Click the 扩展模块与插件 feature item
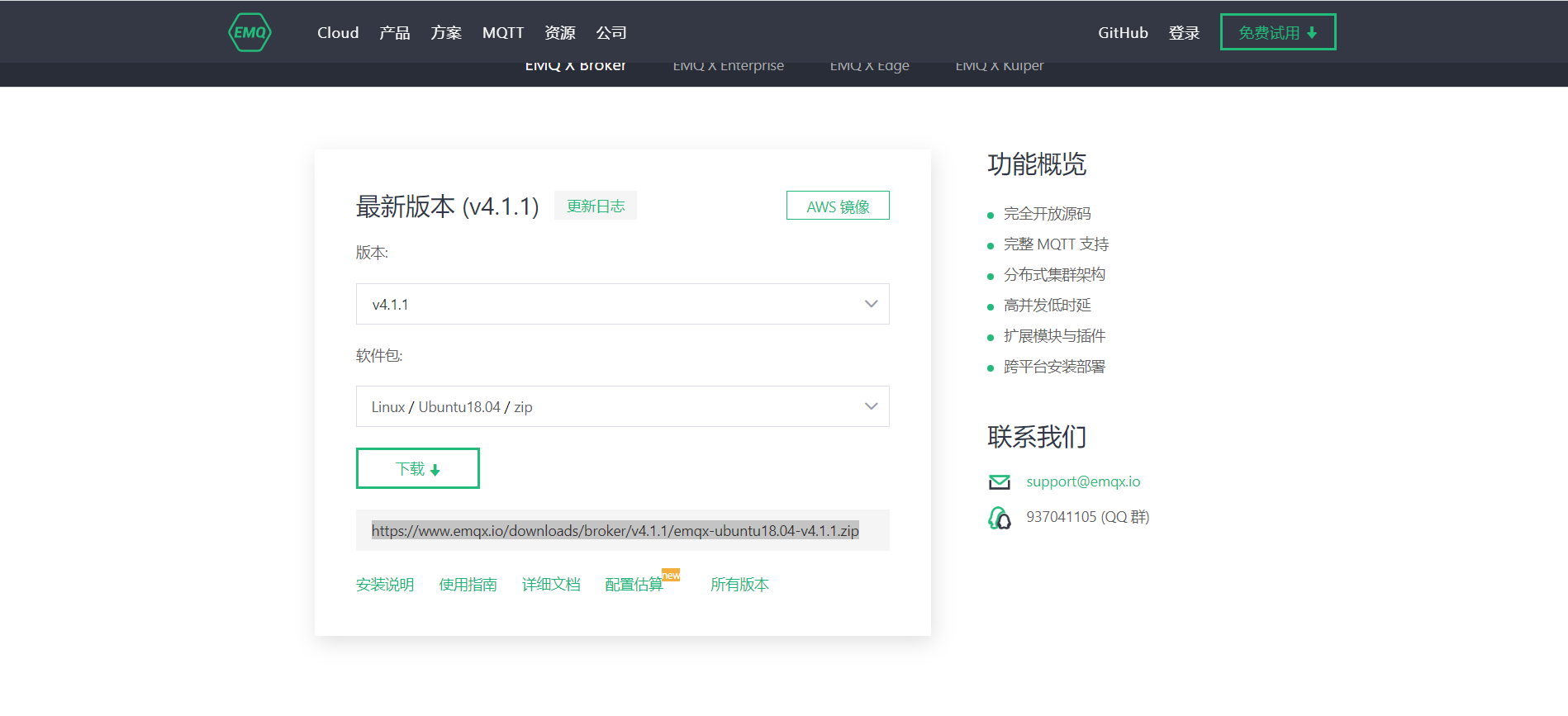Image resolution: width=1568 pixels, height=716 pixels. tap(1055, 336)
